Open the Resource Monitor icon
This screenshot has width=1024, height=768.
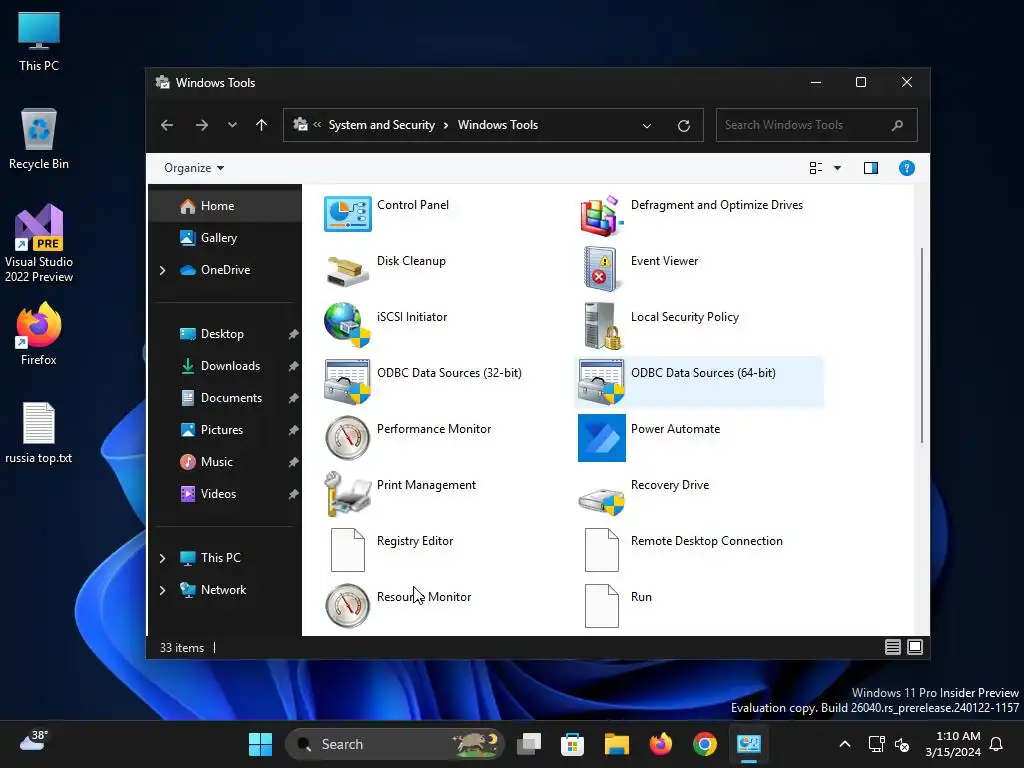click(347, 605)
